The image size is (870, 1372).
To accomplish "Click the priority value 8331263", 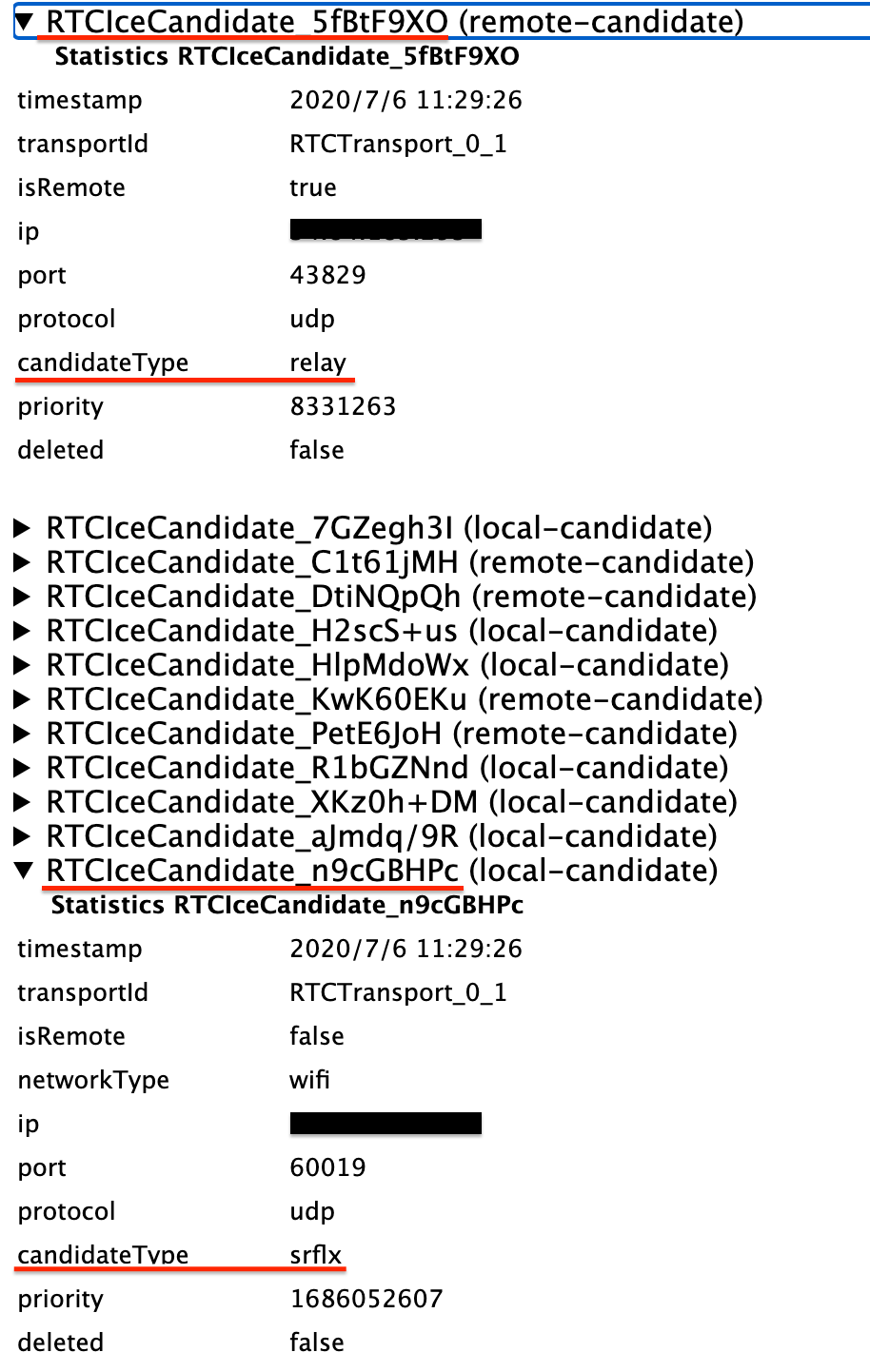I will tap(343, 406).
